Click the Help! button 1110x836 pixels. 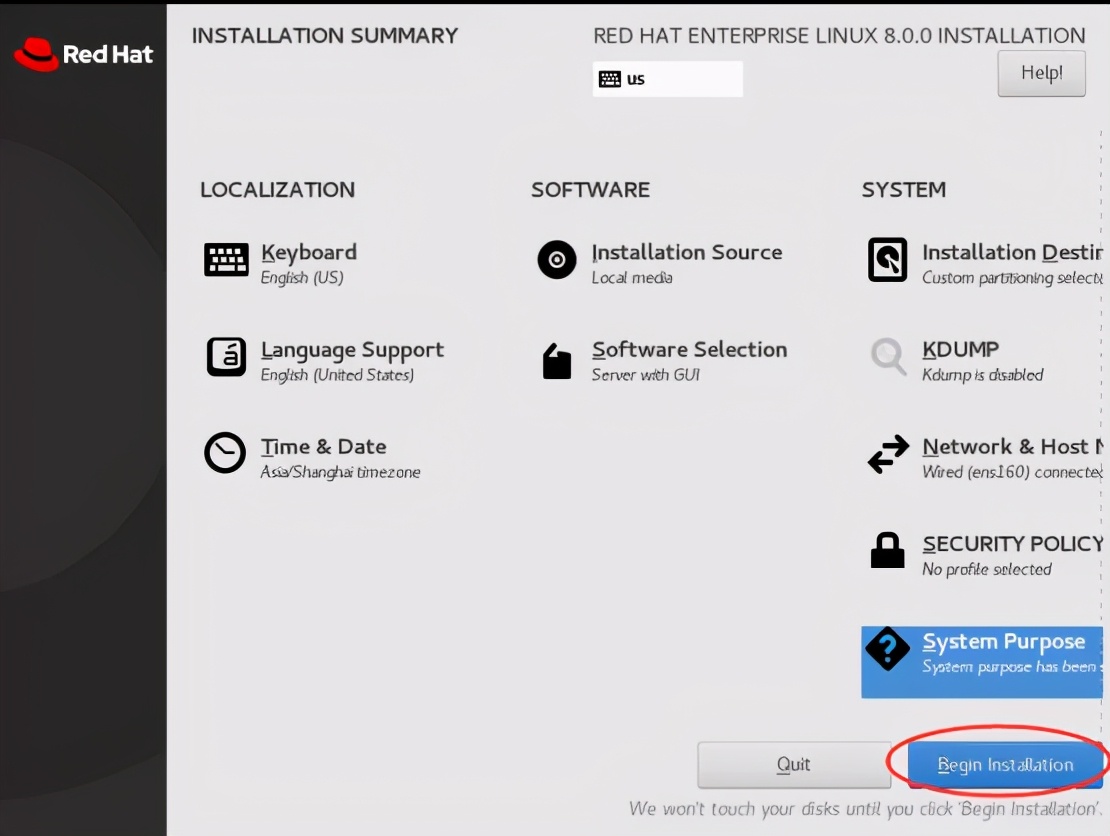(x=1041, y=73)
